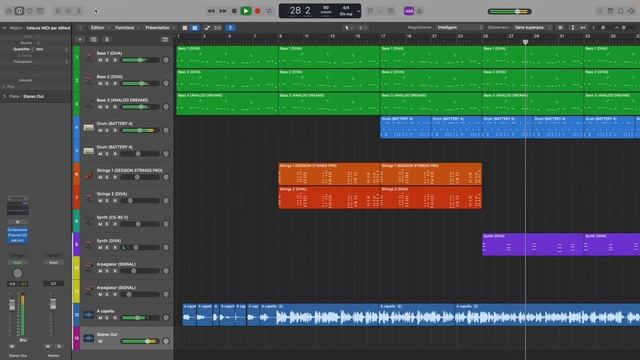The image size is (640, 360).
Task: Select the grid view button in tracks menu bar
Action: click(x=185, y=28)
